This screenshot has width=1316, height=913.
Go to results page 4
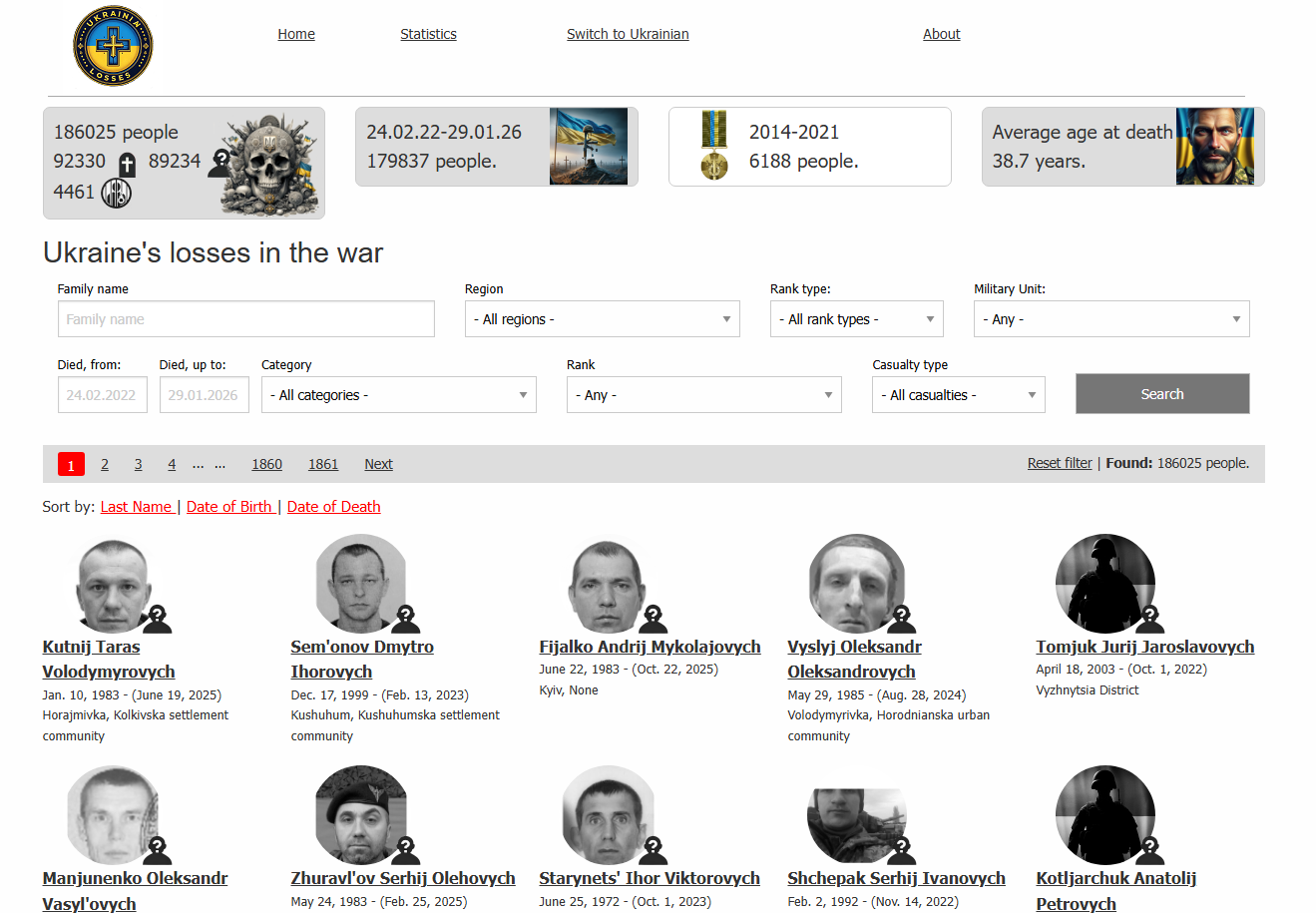click(172, 464)
